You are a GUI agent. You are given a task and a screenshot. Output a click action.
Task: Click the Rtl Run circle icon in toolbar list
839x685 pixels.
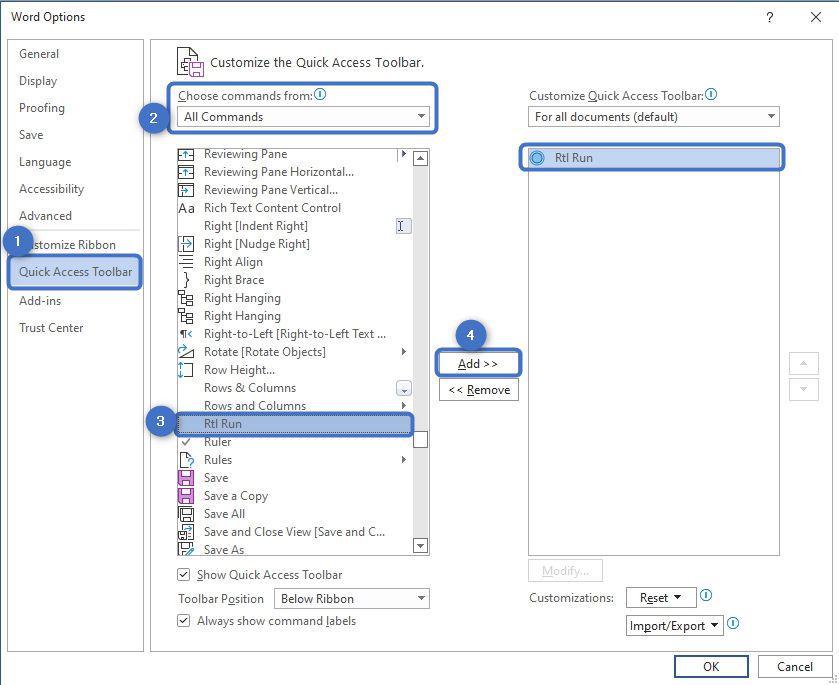537,158
